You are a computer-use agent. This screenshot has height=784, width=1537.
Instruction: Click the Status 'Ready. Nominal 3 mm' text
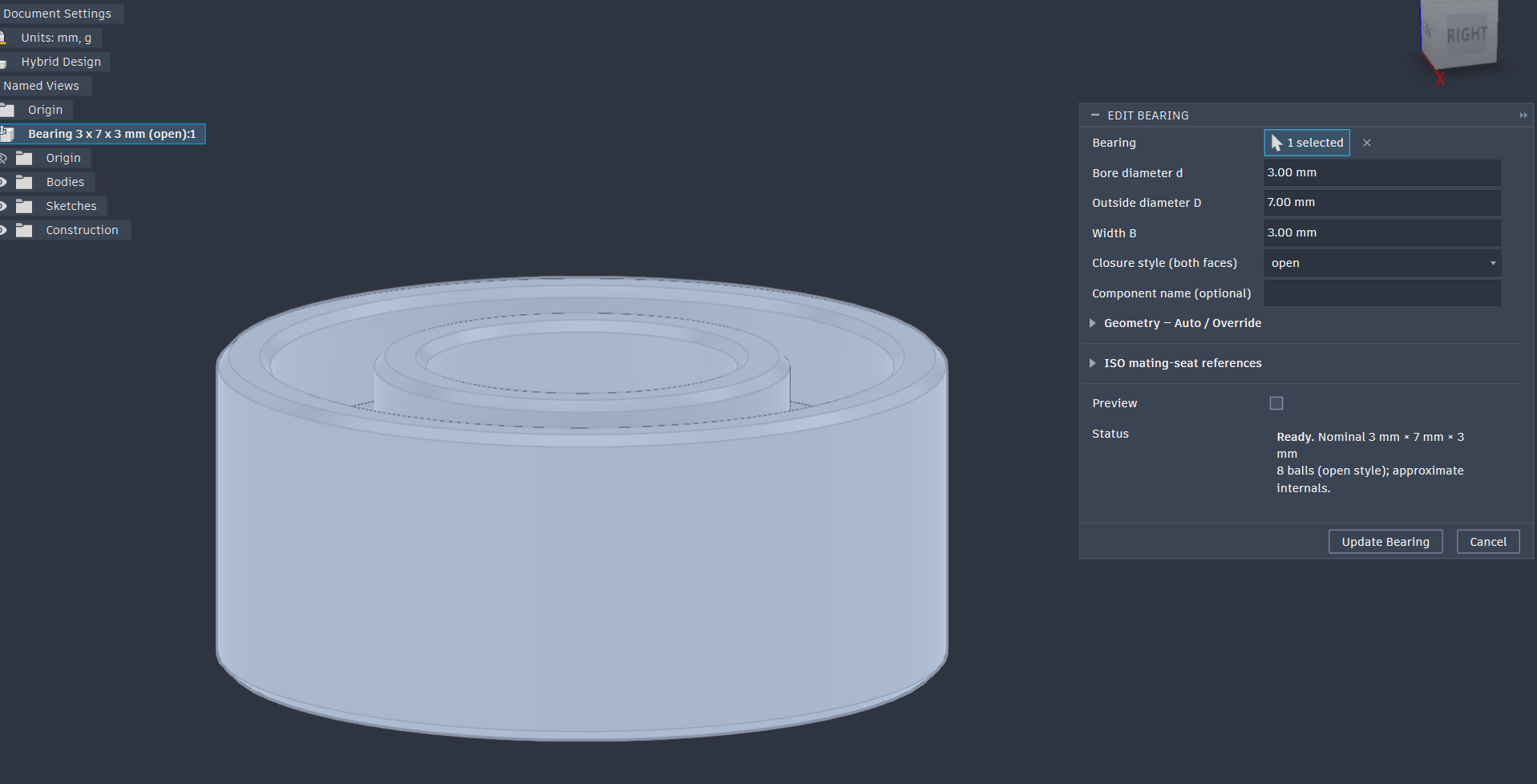tap(1370, 445)
